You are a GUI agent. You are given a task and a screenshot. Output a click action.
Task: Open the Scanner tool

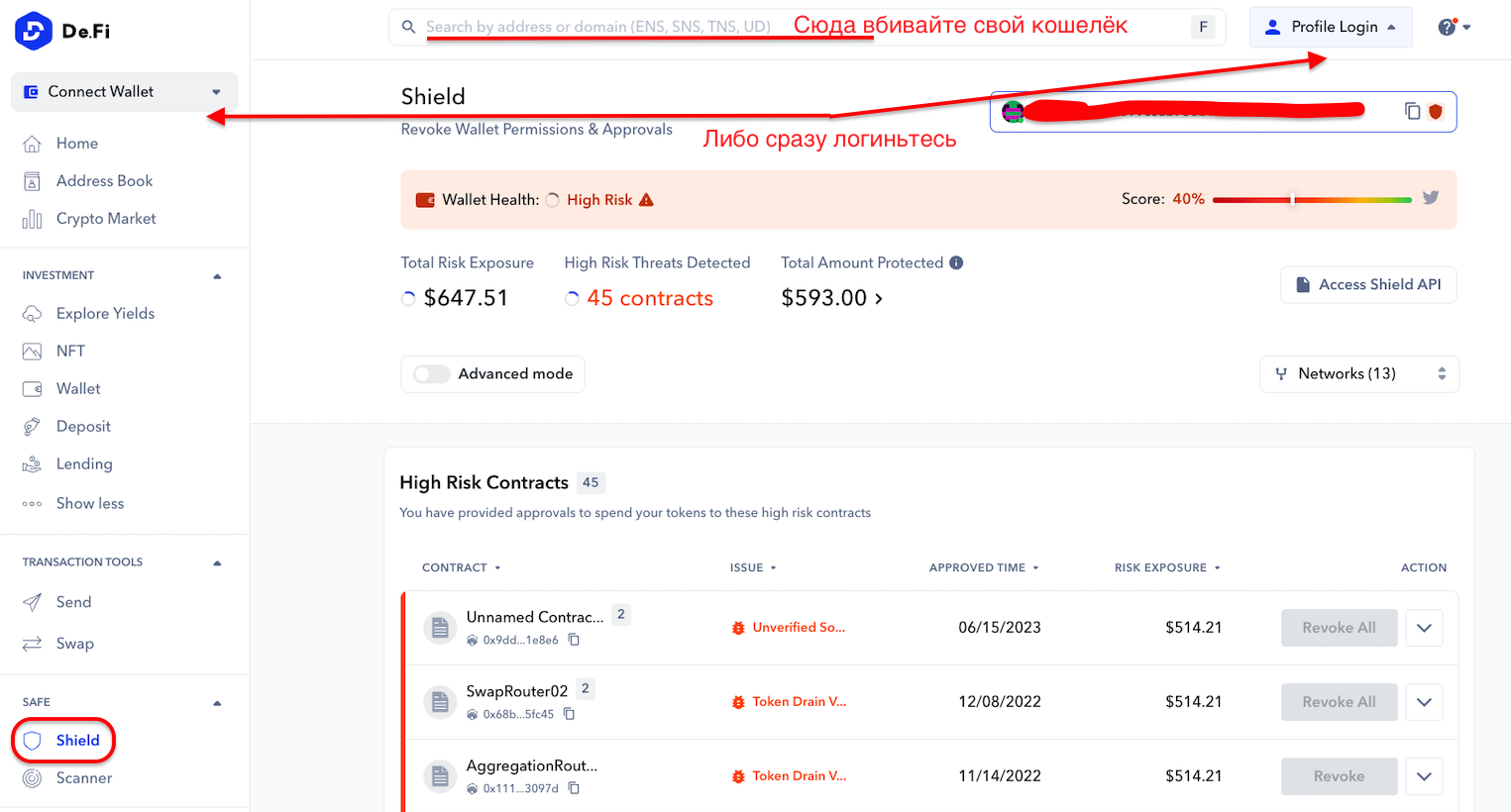pos(84,778)
